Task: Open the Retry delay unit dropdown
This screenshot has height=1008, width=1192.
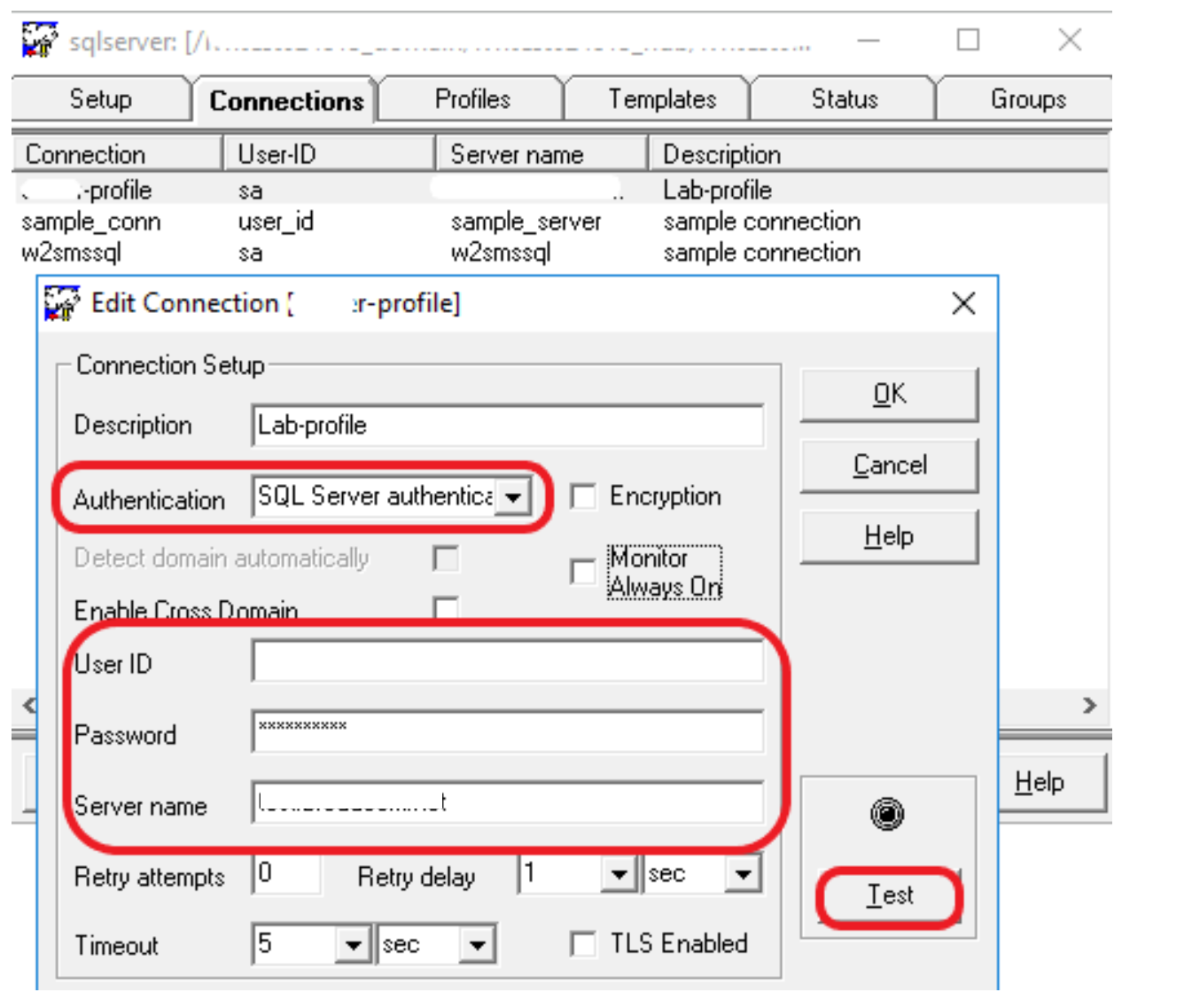Action: coord(743,875)
